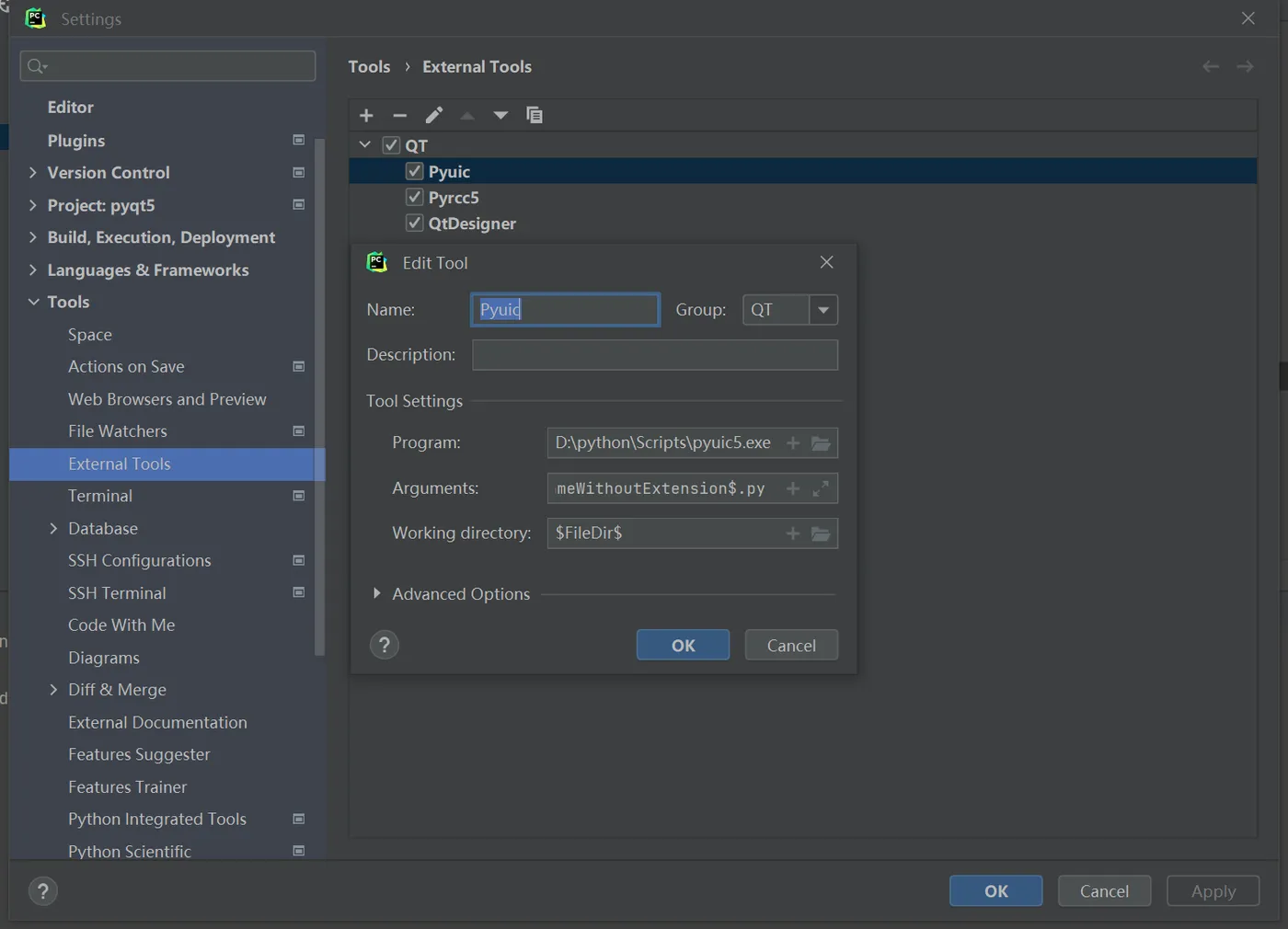Open the Group QT dropdown arrow

[x=823, y=310]
